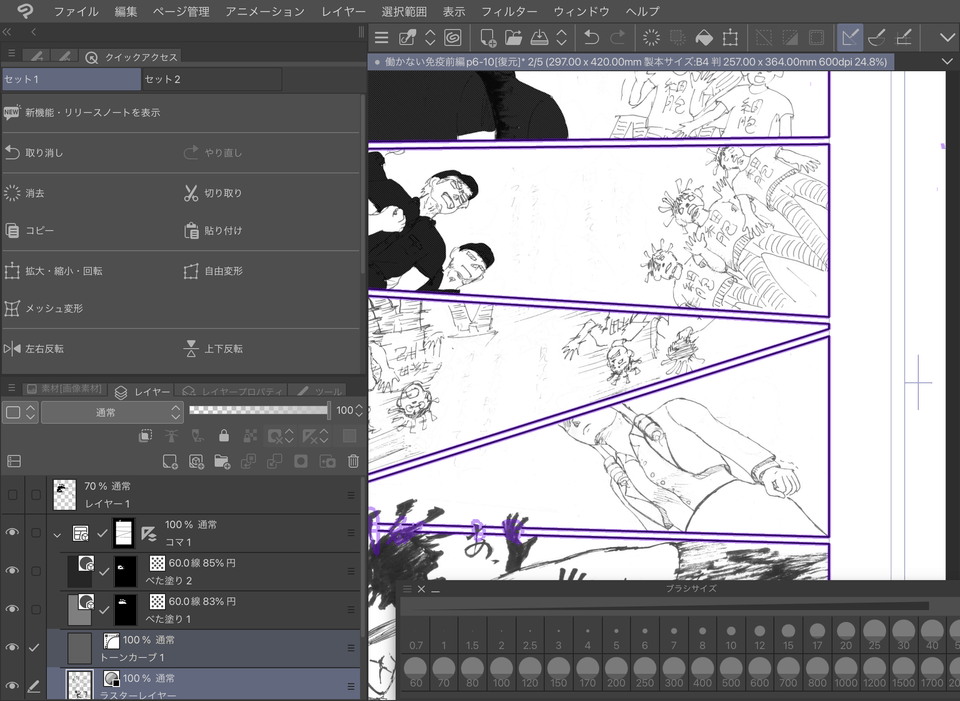
Task: Click the redo arrow in command bar
Action: [x=618, y=38]
